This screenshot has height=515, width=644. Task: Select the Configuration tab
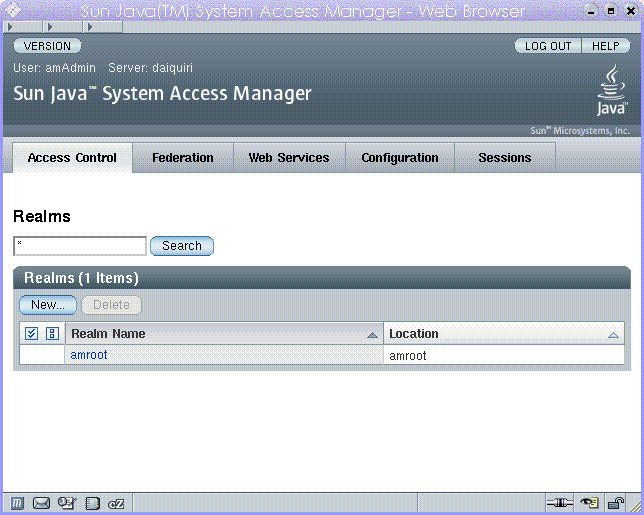click(x=400, y=158)
